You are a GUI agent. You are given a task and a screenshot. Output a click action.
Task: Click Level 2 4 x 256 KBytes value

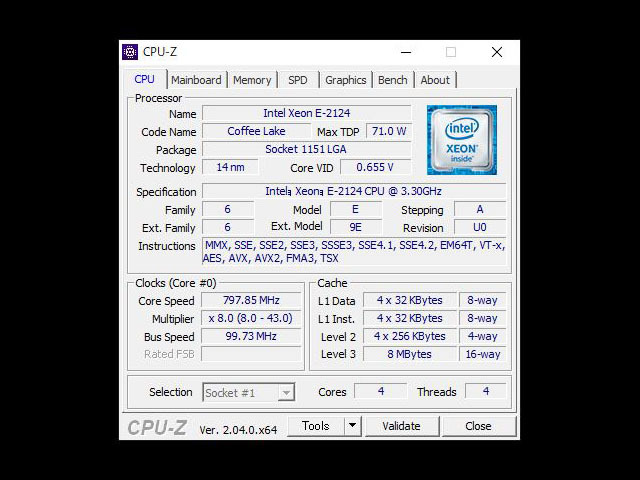410,336
